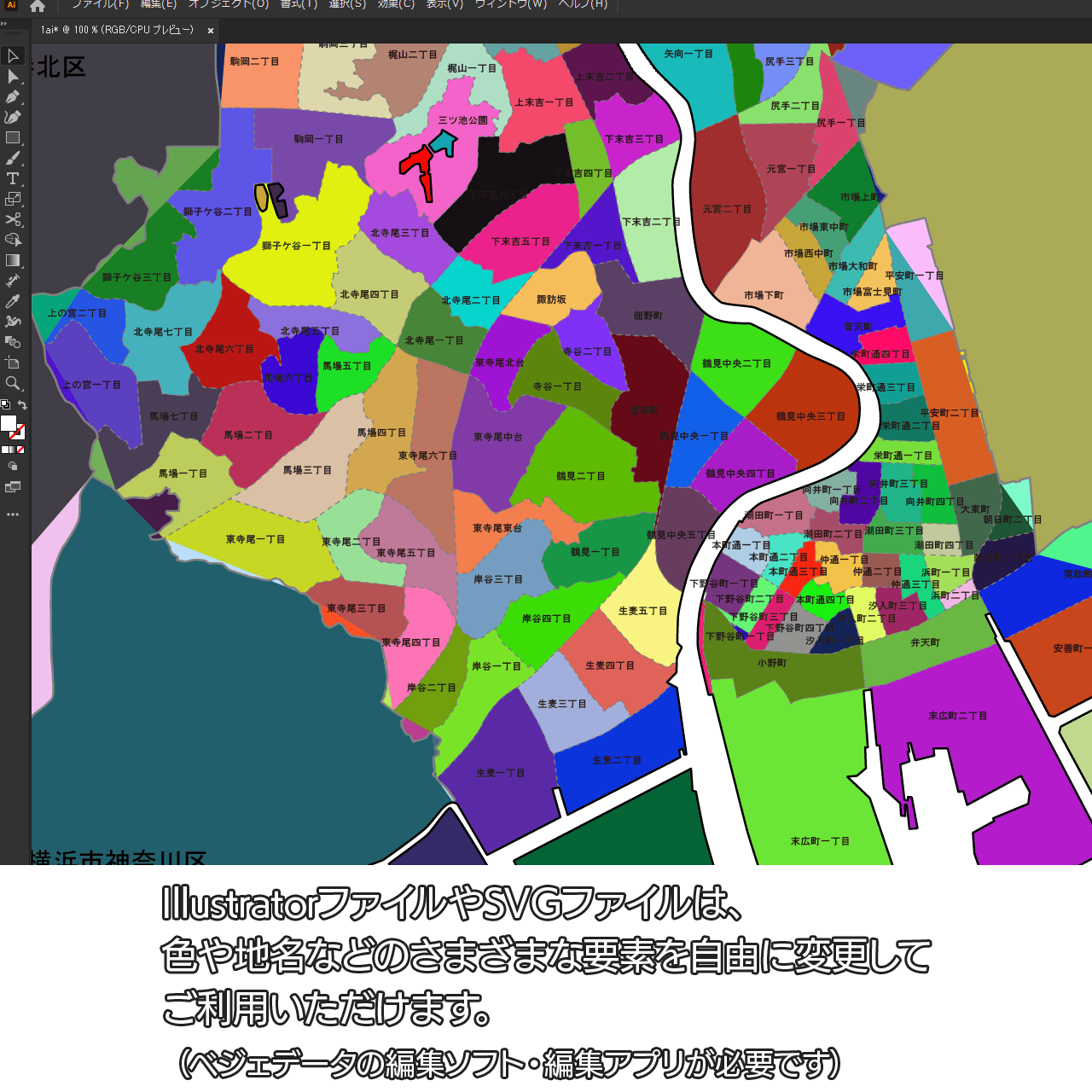Open the ファイル(F) menu
The height and width of the screenshot is (1092, 1092).
(100, 4)
